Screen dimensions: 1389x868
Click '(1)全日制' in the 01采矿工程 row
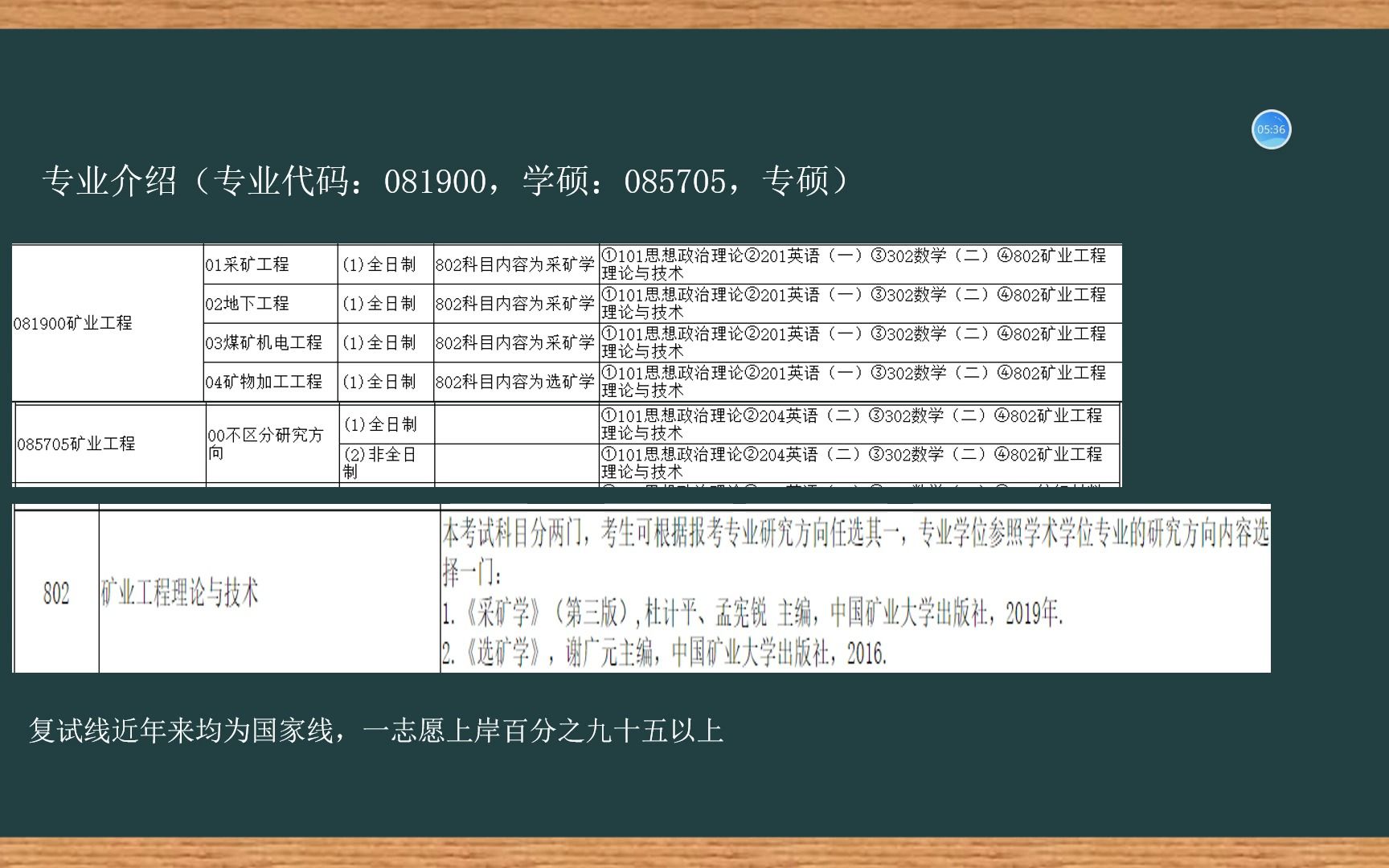[386, 264]
